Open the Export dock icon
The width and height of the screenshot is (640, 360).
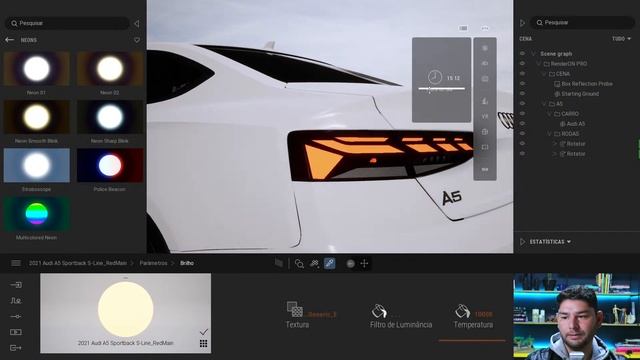16,348
